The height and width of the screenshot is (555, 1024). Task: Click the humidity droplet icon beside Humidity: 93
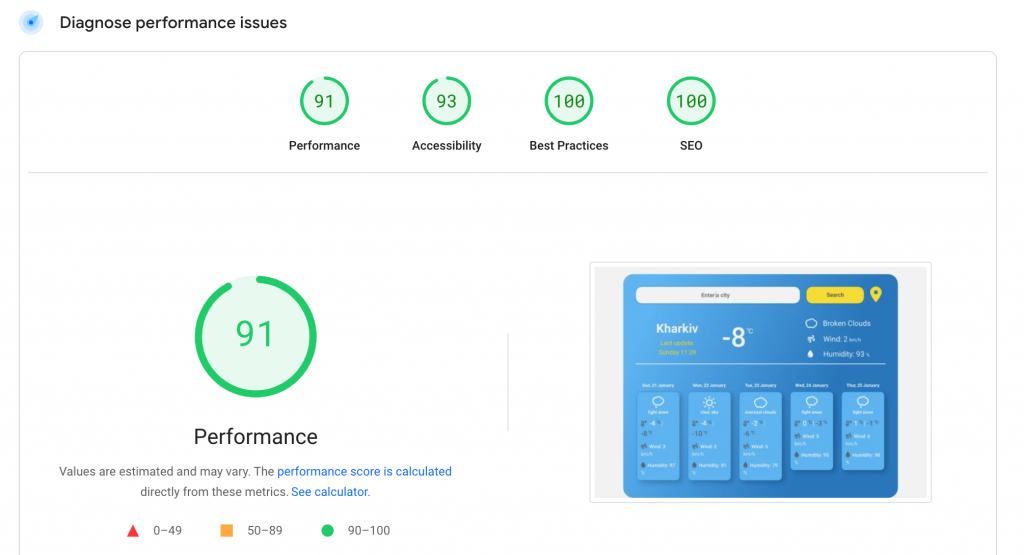[811, 354]
